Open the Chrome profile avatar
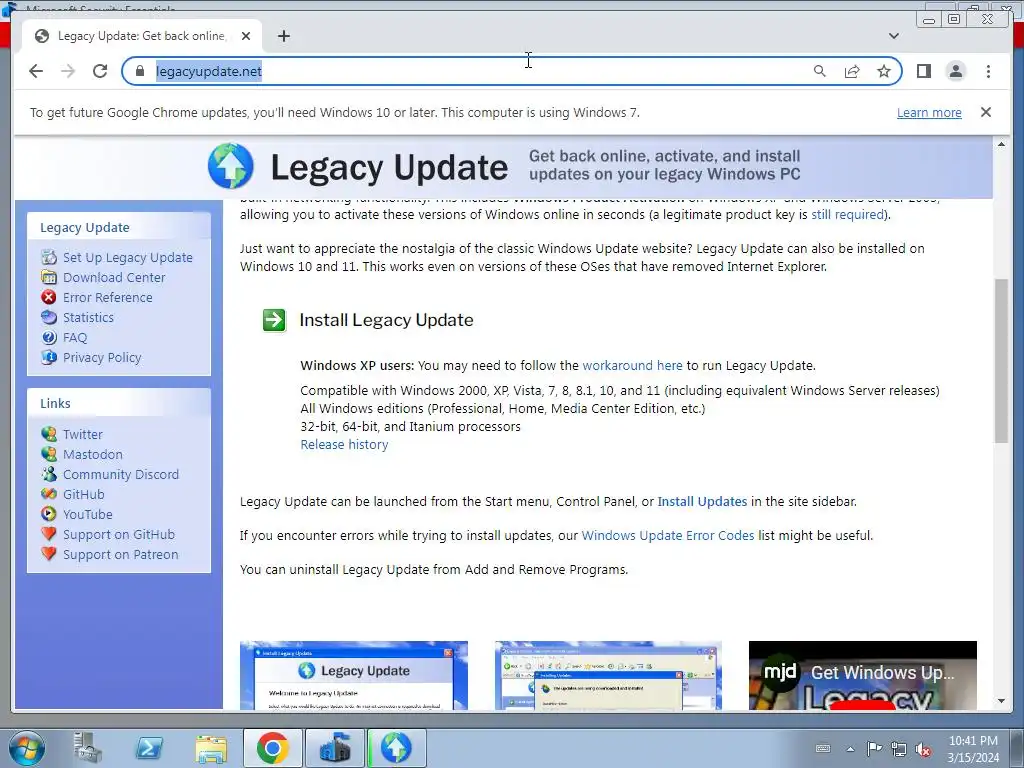Image resolution: width=1024 pixels, height=768 pixels. (x=956, y=71)
